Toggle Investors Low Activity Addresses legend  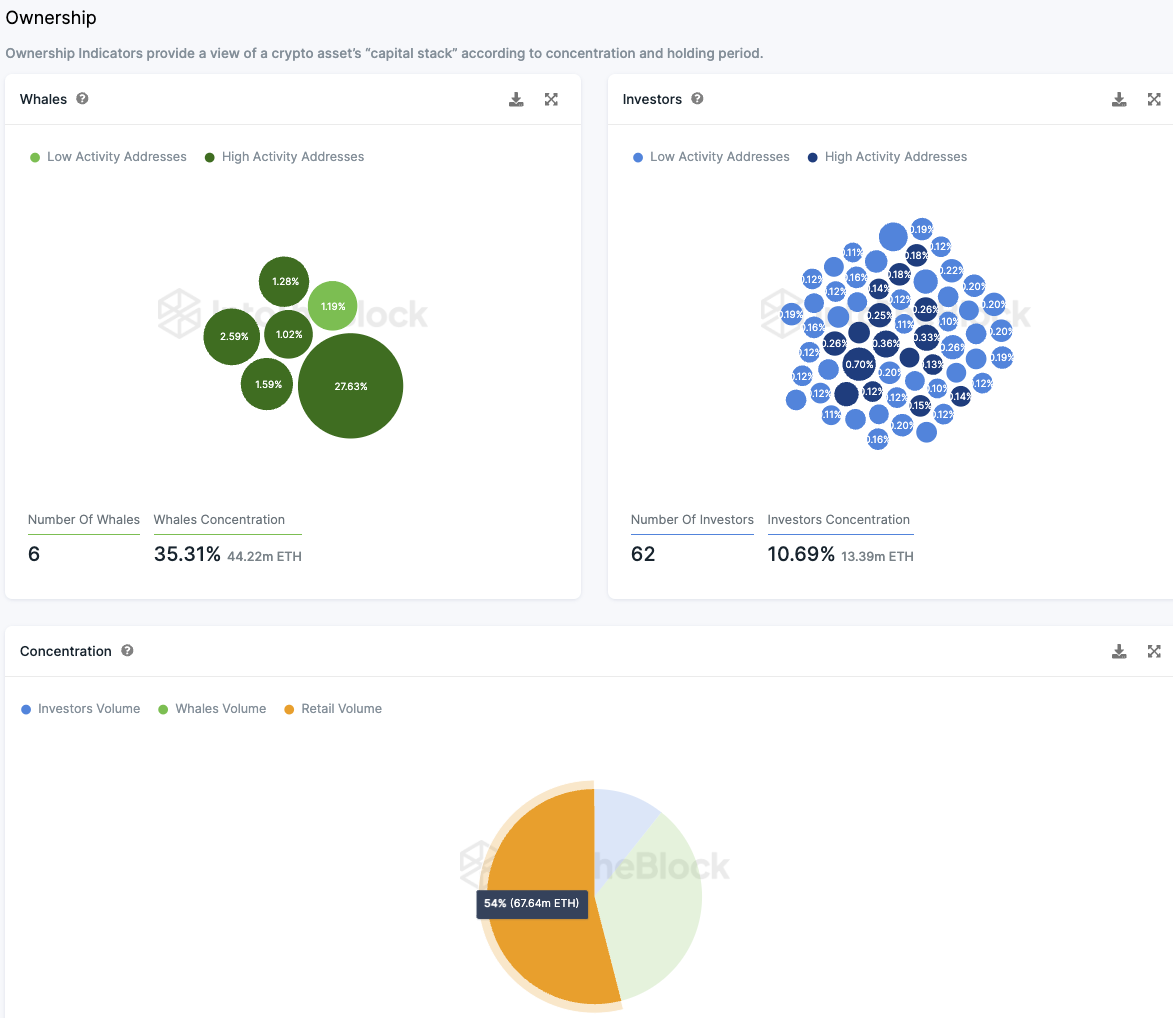711,157
